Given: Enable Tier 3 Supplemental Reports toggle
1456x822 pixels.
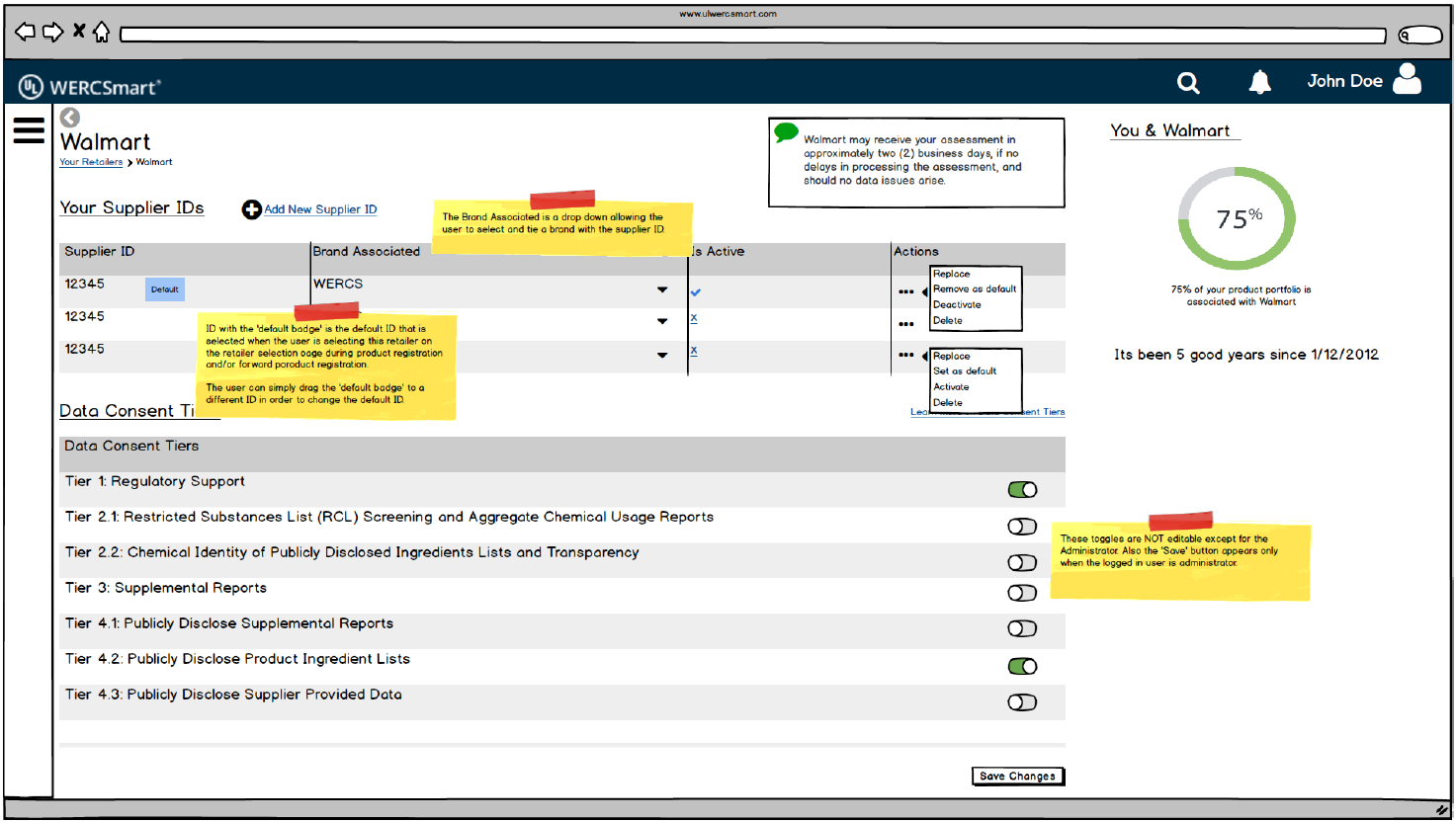Looking at the screenshot, I should (x=1022, y=593).
